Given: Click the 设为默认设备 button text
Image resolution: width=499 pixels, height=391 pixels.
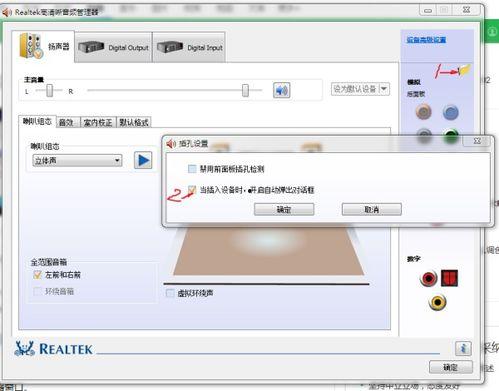Looking at the screenshot, I should click(x=355, y=89).
